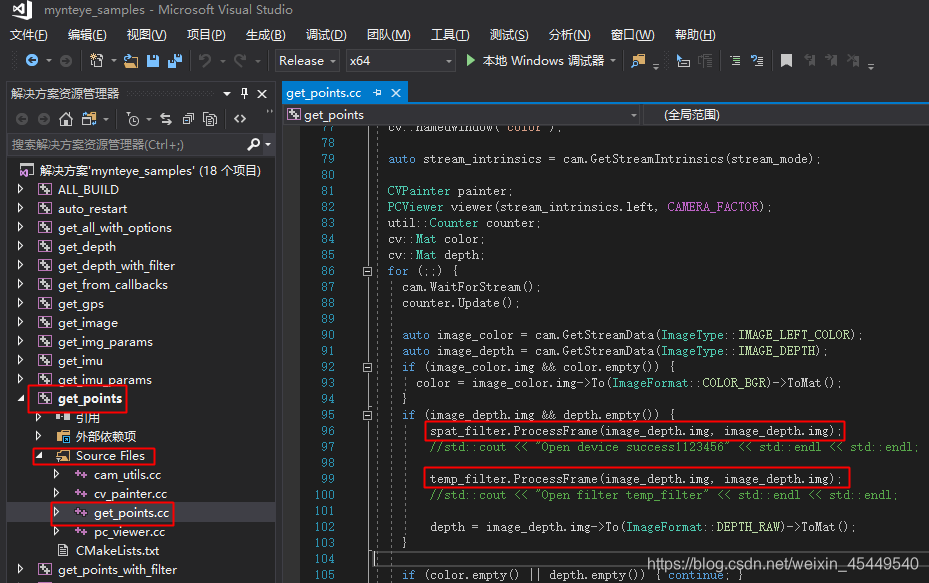The width and height of the screenshot is (929, 583).
Task: Collapse all Solution Explorer nodes
Action: [188, 119]
